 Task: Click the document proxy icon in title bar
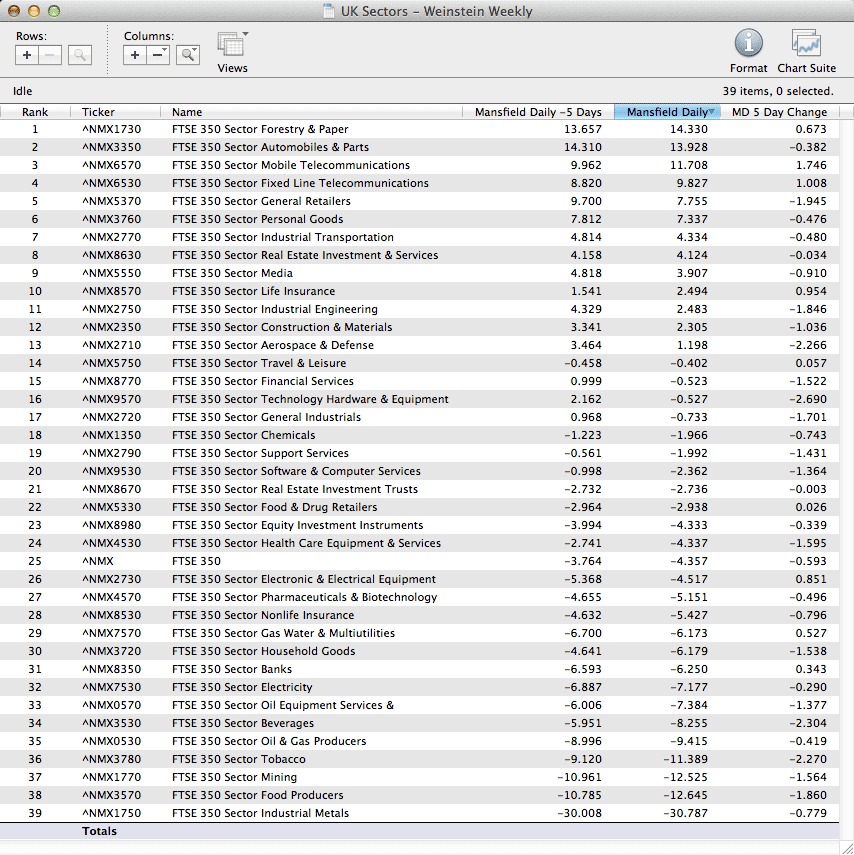[329, 12]
